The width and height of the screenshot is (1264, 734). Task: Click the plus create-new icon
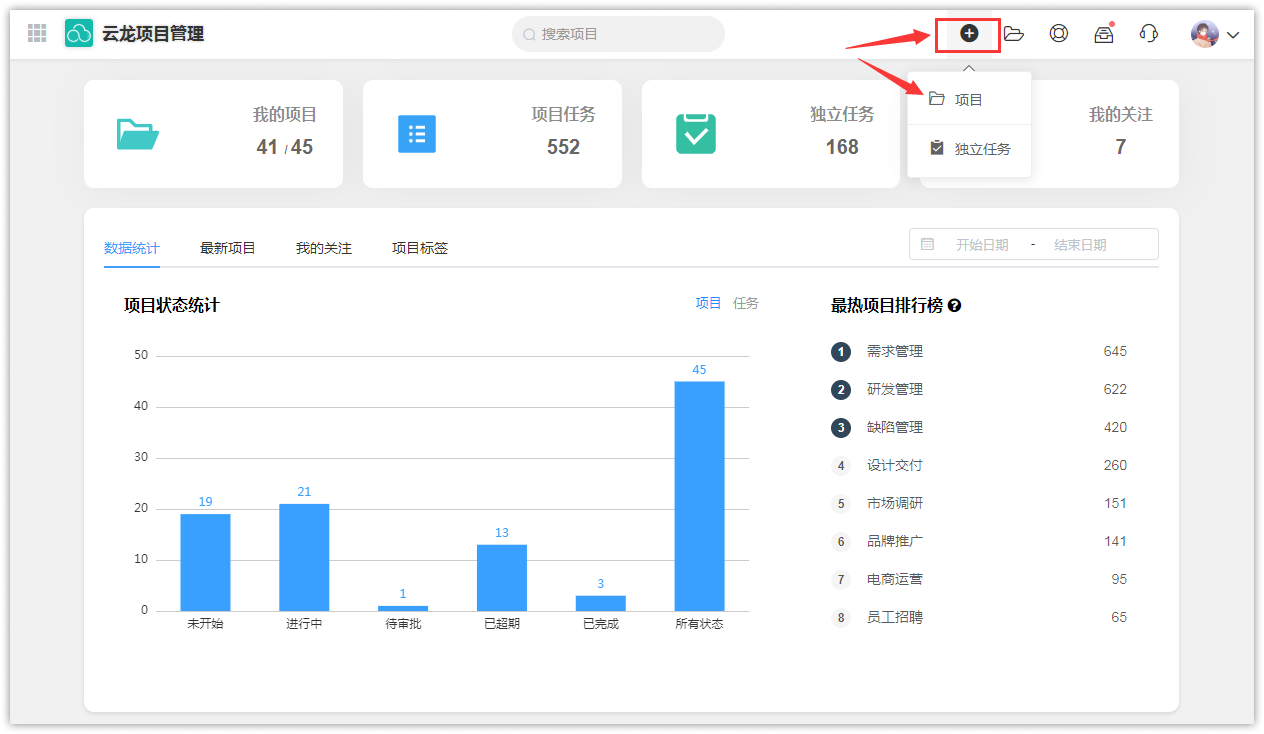tap(968, 34)
